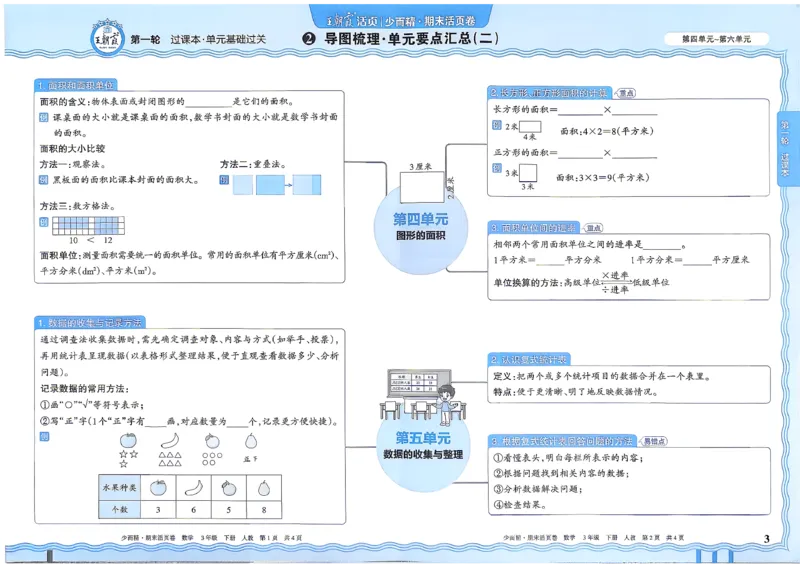Click the line 定义:把两个或多个统计项目

coord(602,376)
